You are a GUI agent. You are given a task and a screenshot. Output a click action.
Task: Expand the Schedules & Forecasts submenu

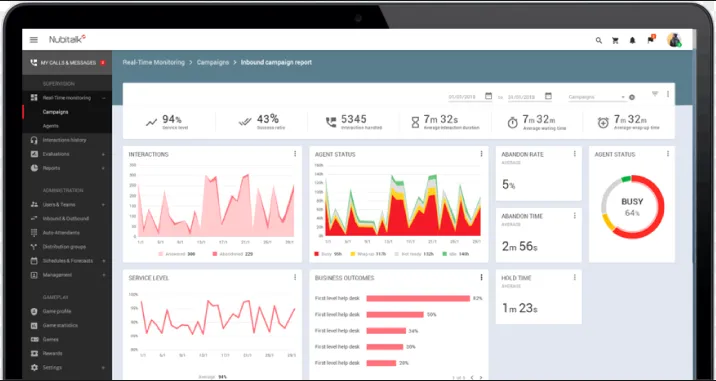(104, 261)
